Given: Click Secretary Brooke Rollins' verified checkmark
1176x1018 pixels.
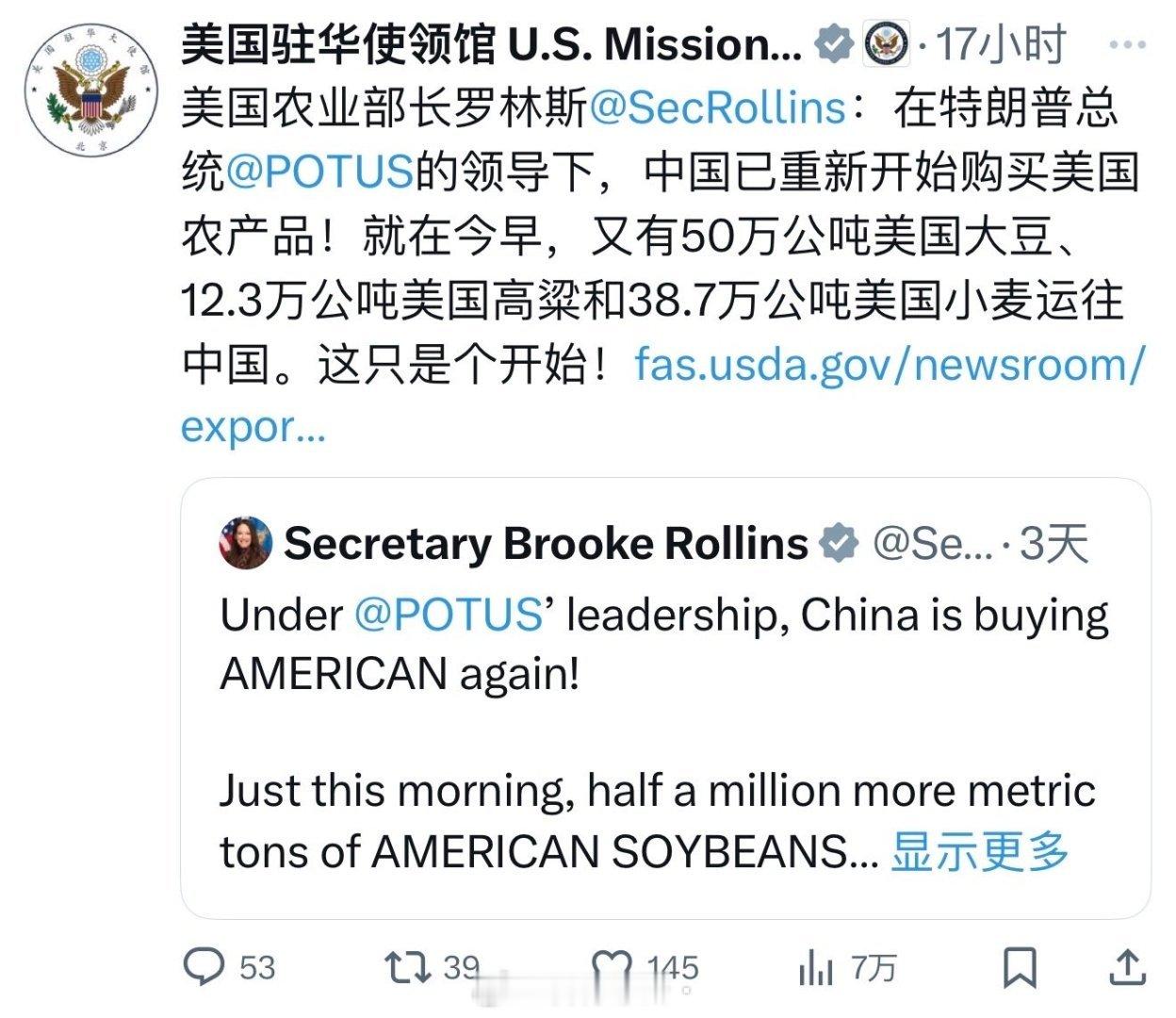Looking at the screenshot, I should (837, 542).
